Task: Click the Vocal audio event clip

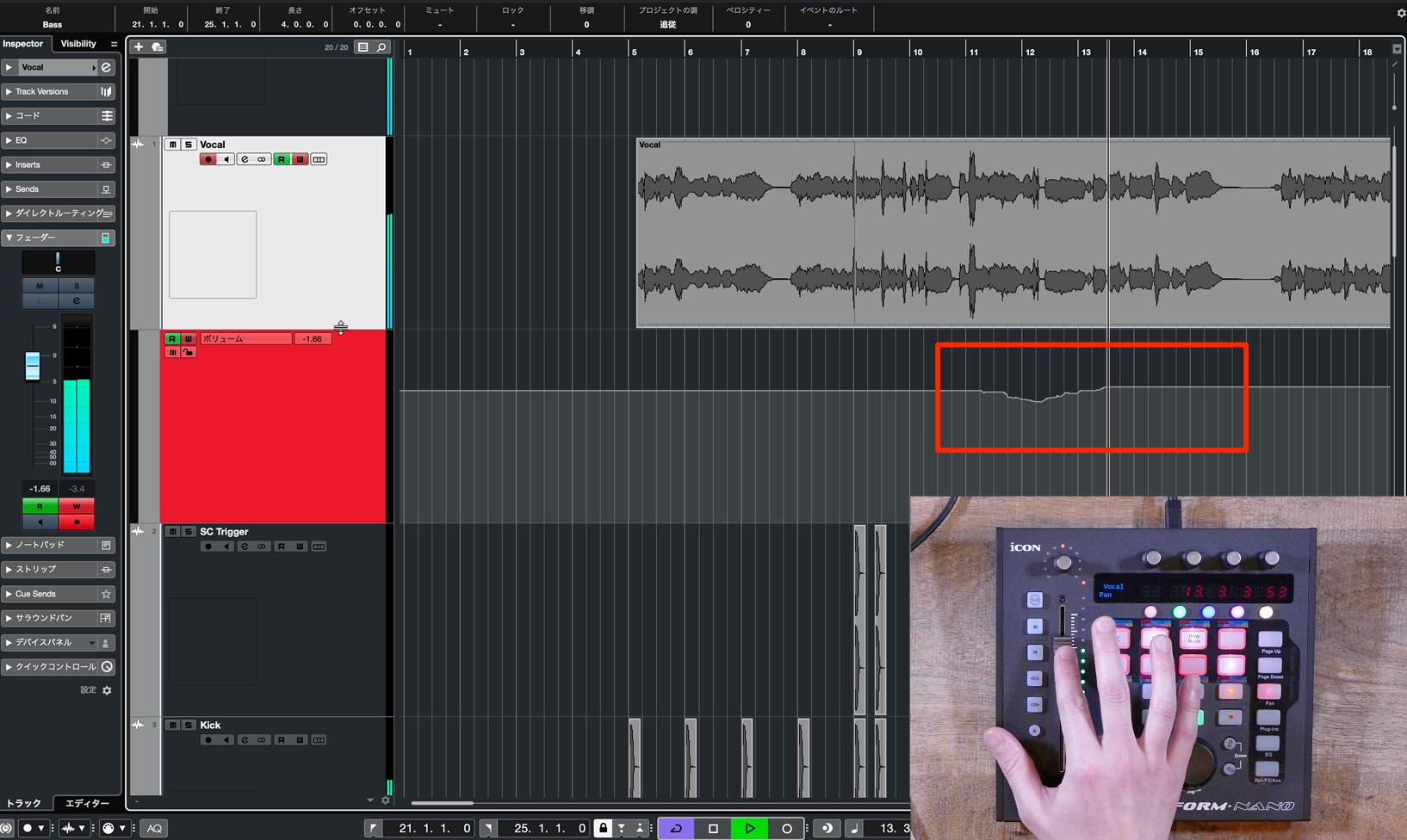Action: [1013, 233]
